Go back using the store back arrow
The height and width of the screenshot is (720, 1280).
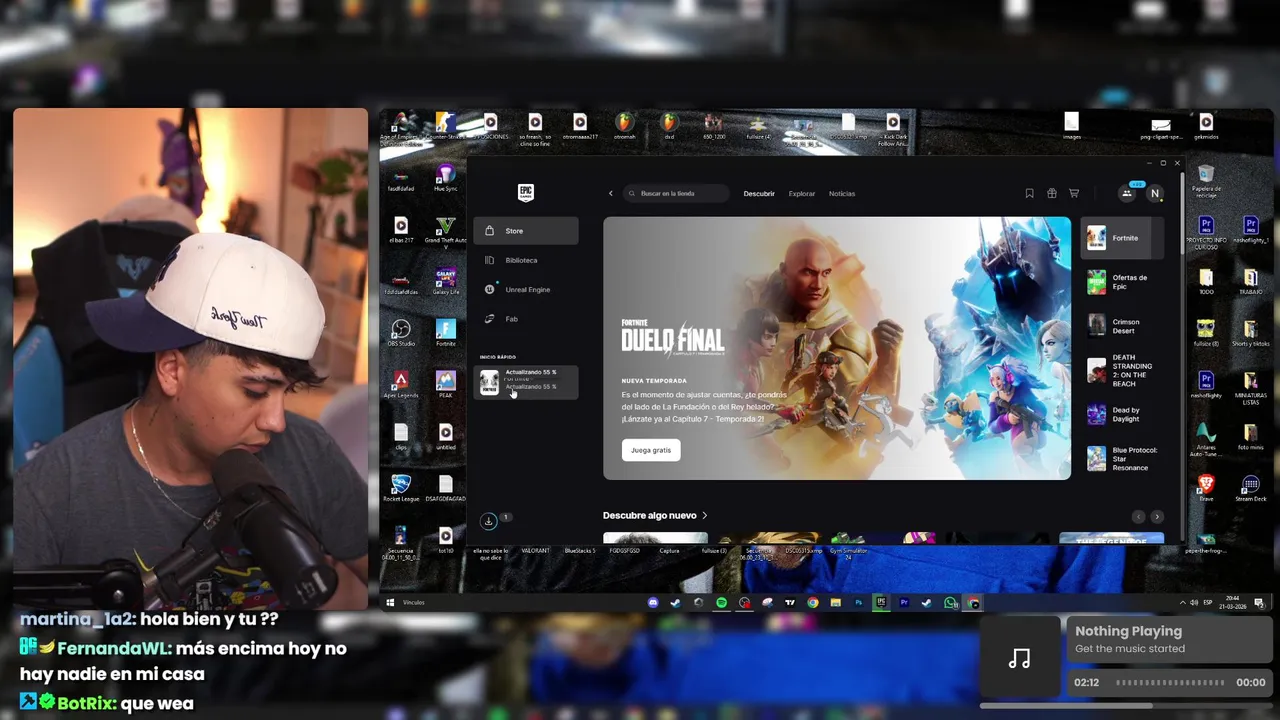pos(611,194)
